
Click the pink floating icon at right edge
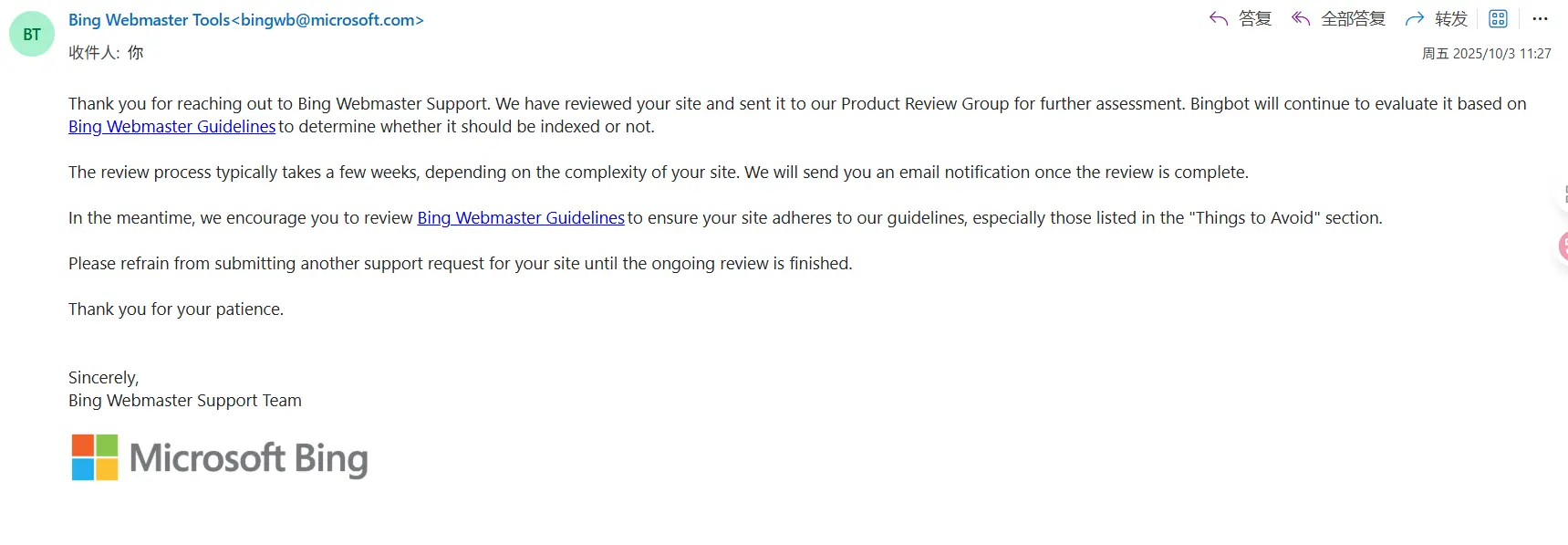(x=1563, y=245)
